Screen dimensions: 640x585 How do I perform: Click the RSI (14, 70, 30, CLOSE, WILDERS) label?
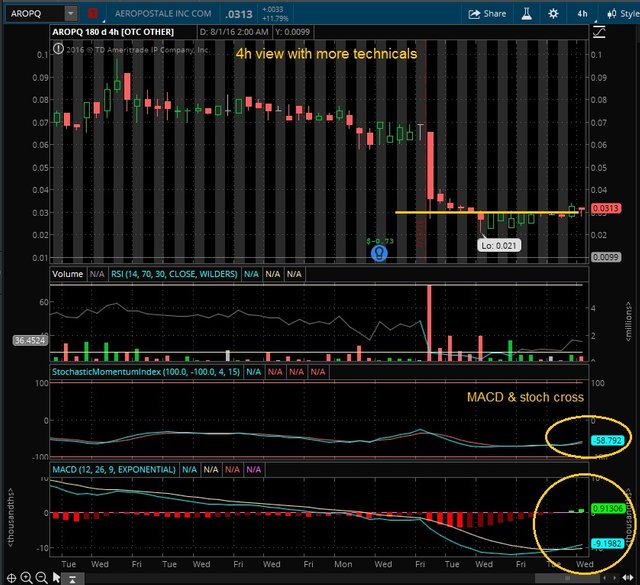(174, 274)
